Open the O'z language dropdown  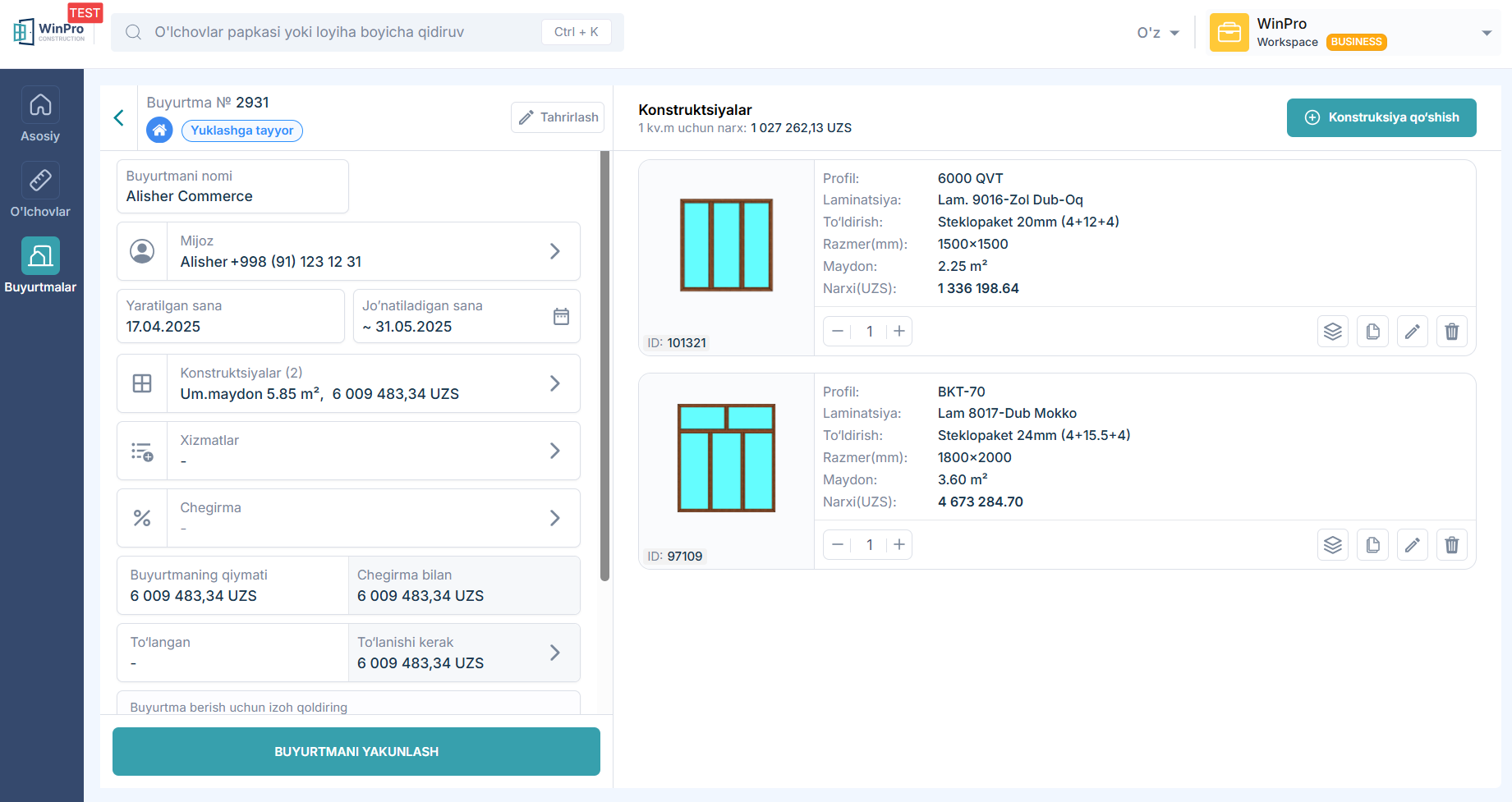click(x=1158, y=33)
